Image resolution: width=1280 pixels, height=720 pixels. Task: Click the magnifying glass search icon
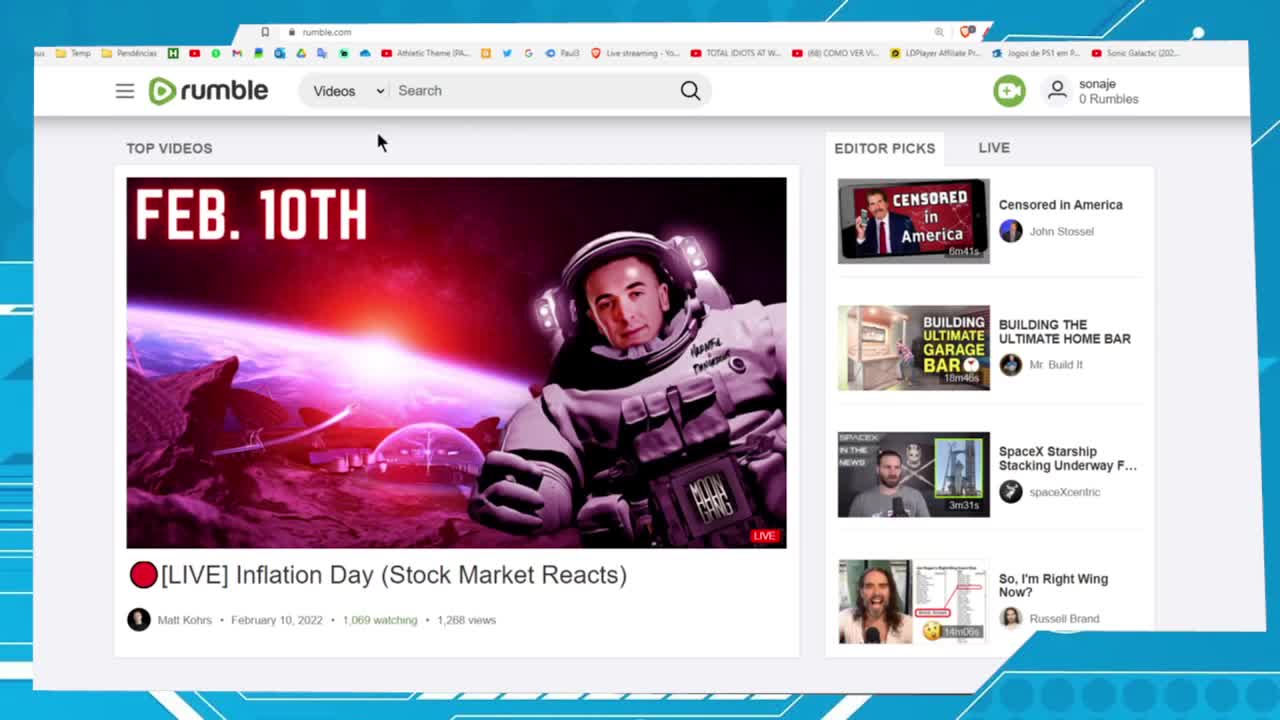pos(690,91)
